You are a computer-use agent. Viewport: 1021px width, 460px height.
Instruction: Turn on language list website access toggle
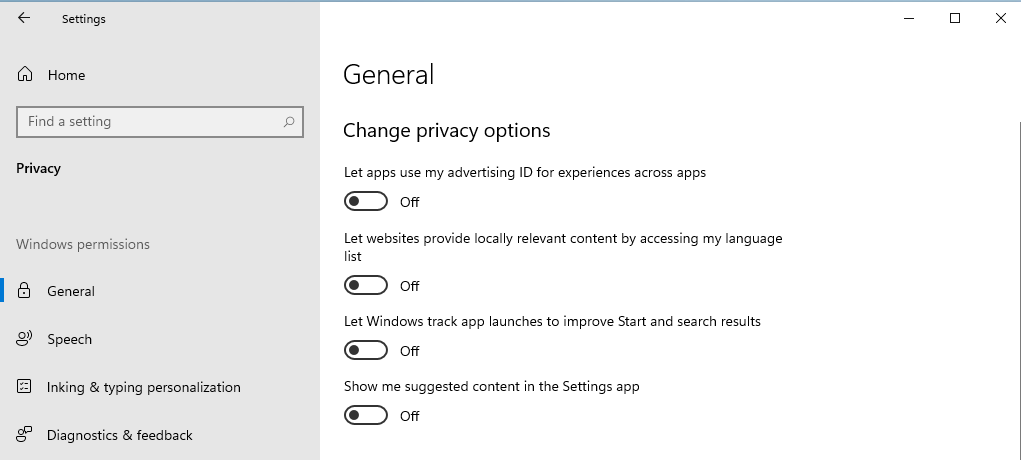tap(365, 286)
